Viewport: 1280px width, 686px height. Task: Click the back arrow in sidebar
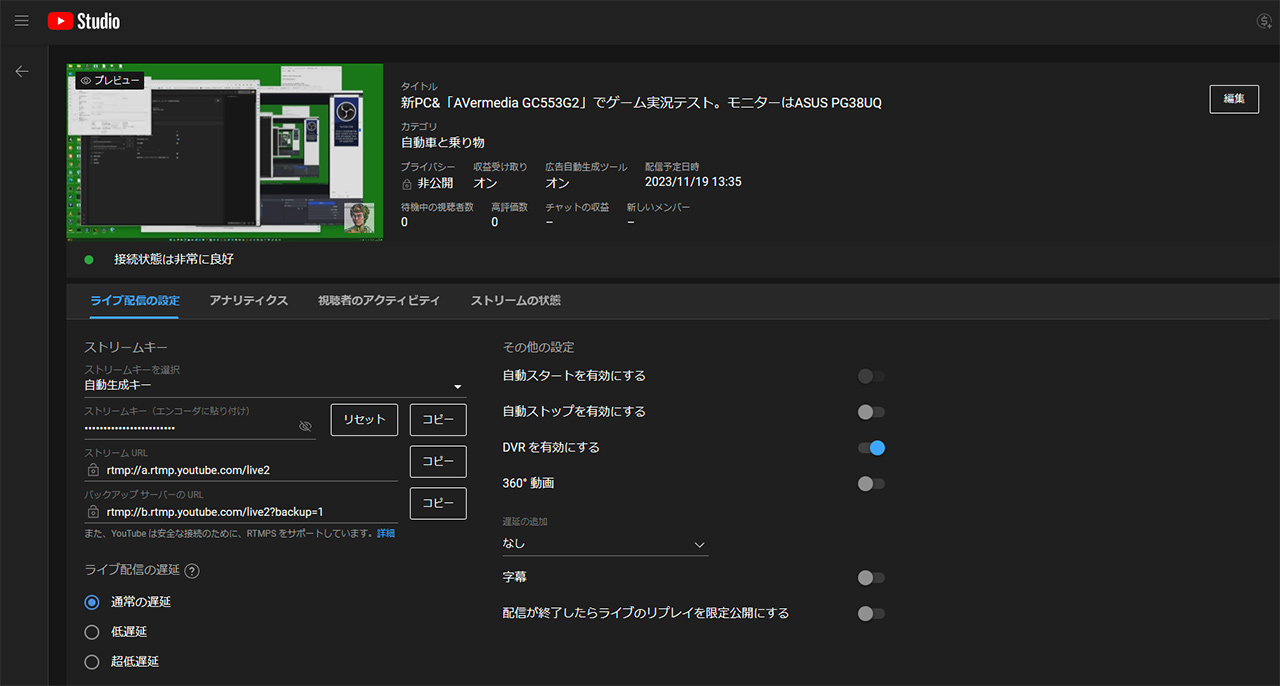pos(22,71)
